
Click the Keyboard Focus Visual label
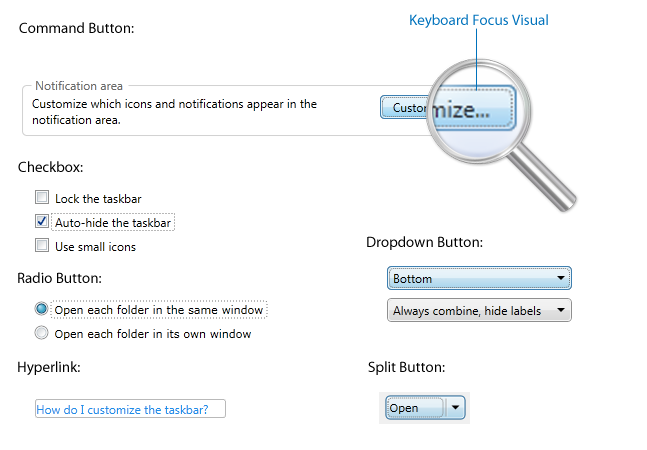(479, 20)
